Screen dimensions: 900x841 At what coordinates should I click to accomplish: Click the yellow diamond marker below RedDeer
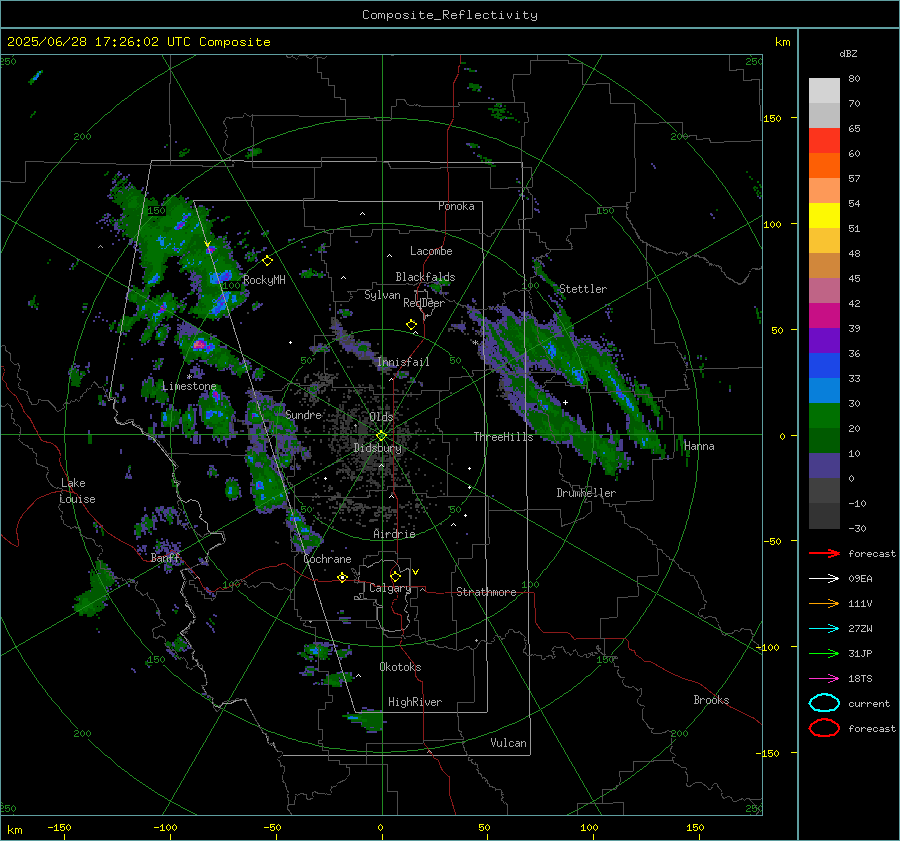(412, 325)
